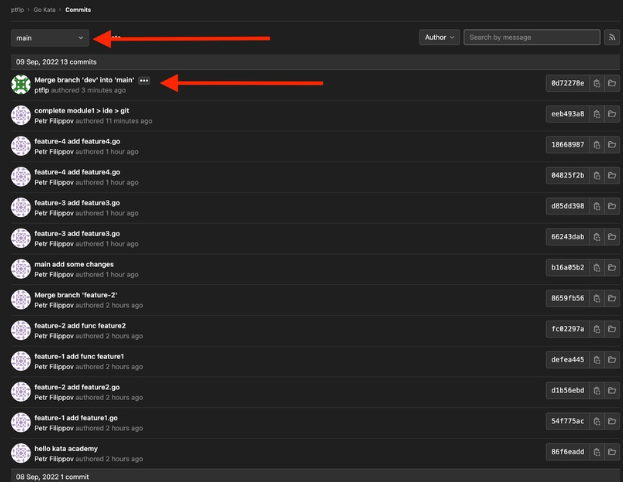Screen dimensions: 623x483
Task: Click the Search by message field
Action: tap(532, 37)
